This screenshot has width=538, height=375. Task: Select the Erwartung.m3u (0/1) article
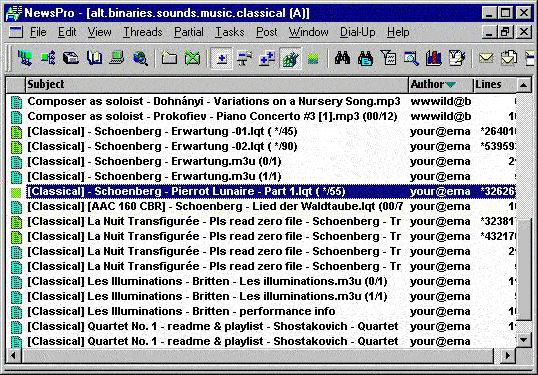click(x=261, y=162)
